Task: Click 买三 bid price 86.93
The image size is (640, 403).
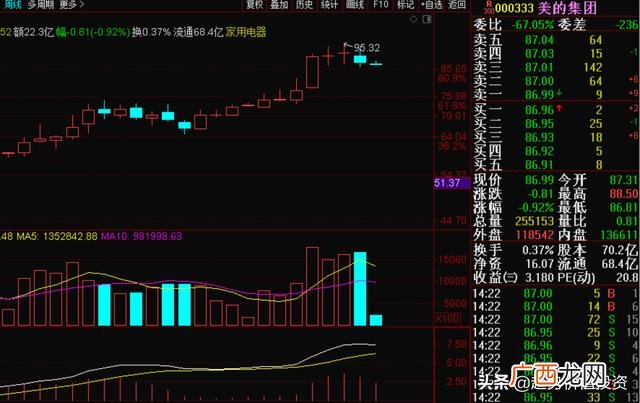Action: coord(539,137)
